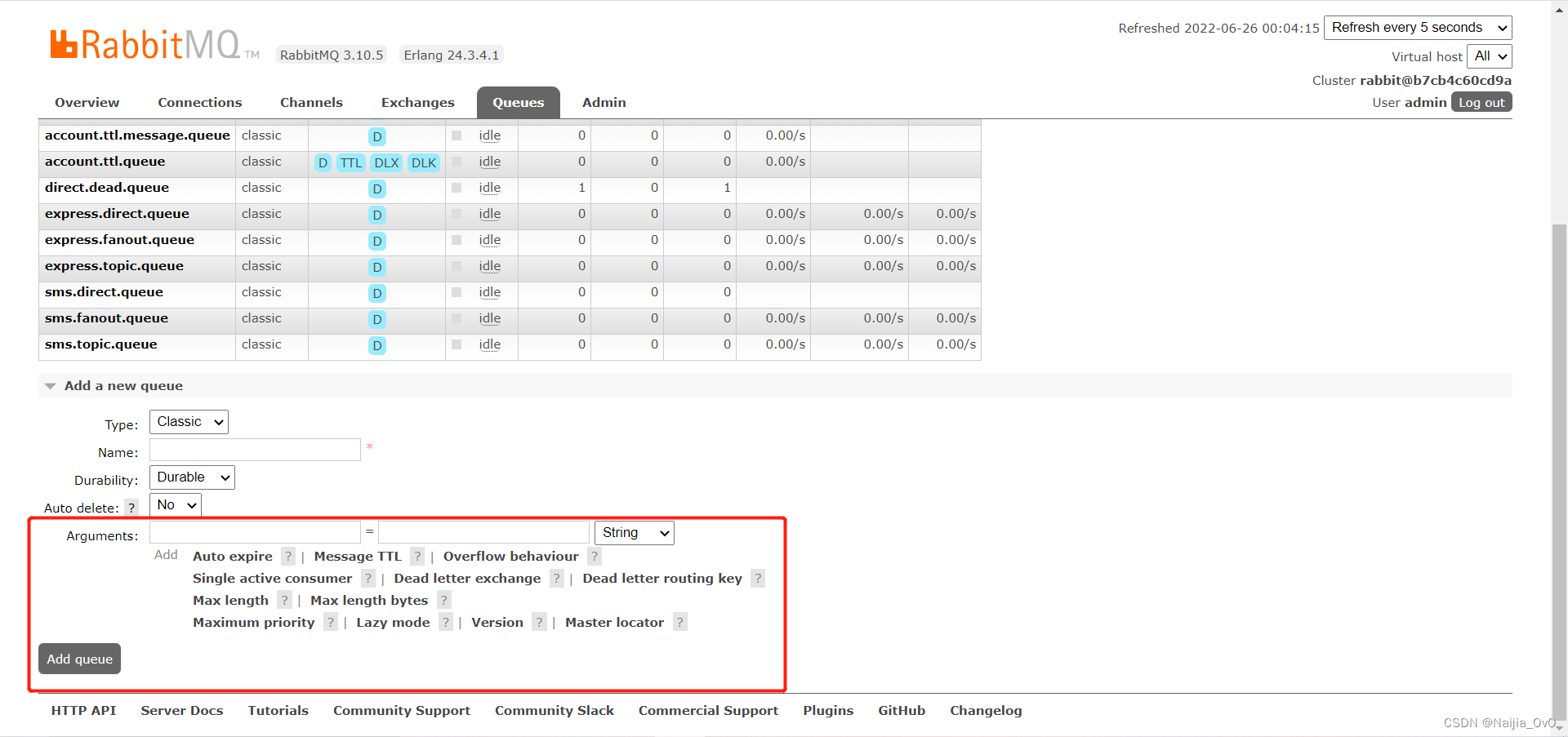This screenshot has height=737, width=1568.
Task: Focus the queue Name input field
Action: 255,450
